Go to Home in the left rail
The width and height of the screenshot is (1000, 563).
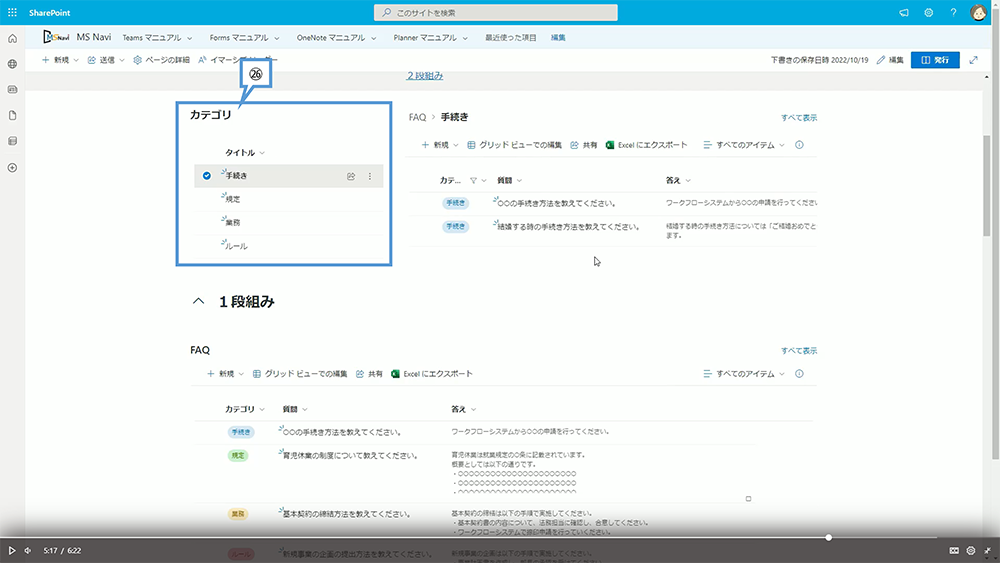12,39
